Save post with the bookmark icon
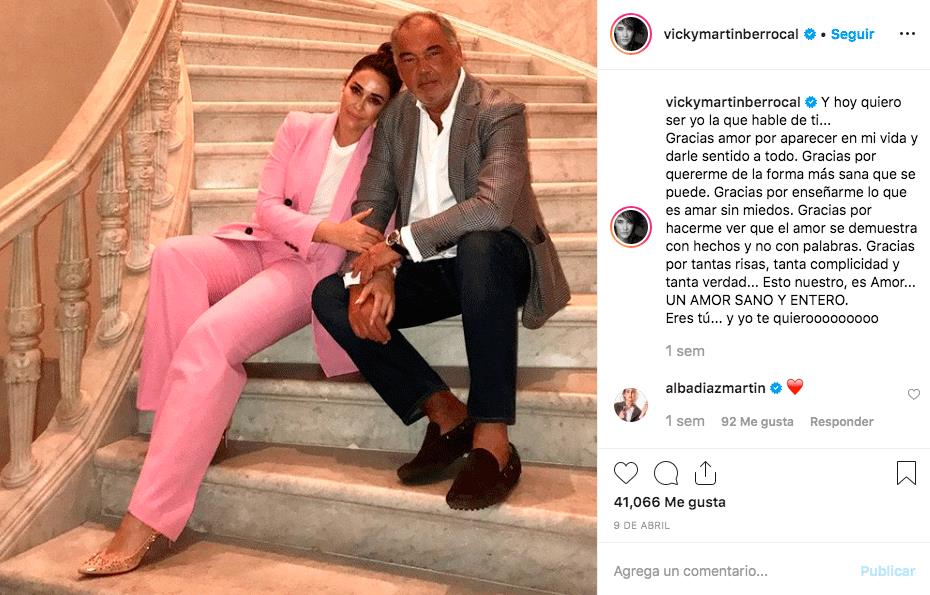The height and width of the screenshot is (595, 930). (906, 473)
